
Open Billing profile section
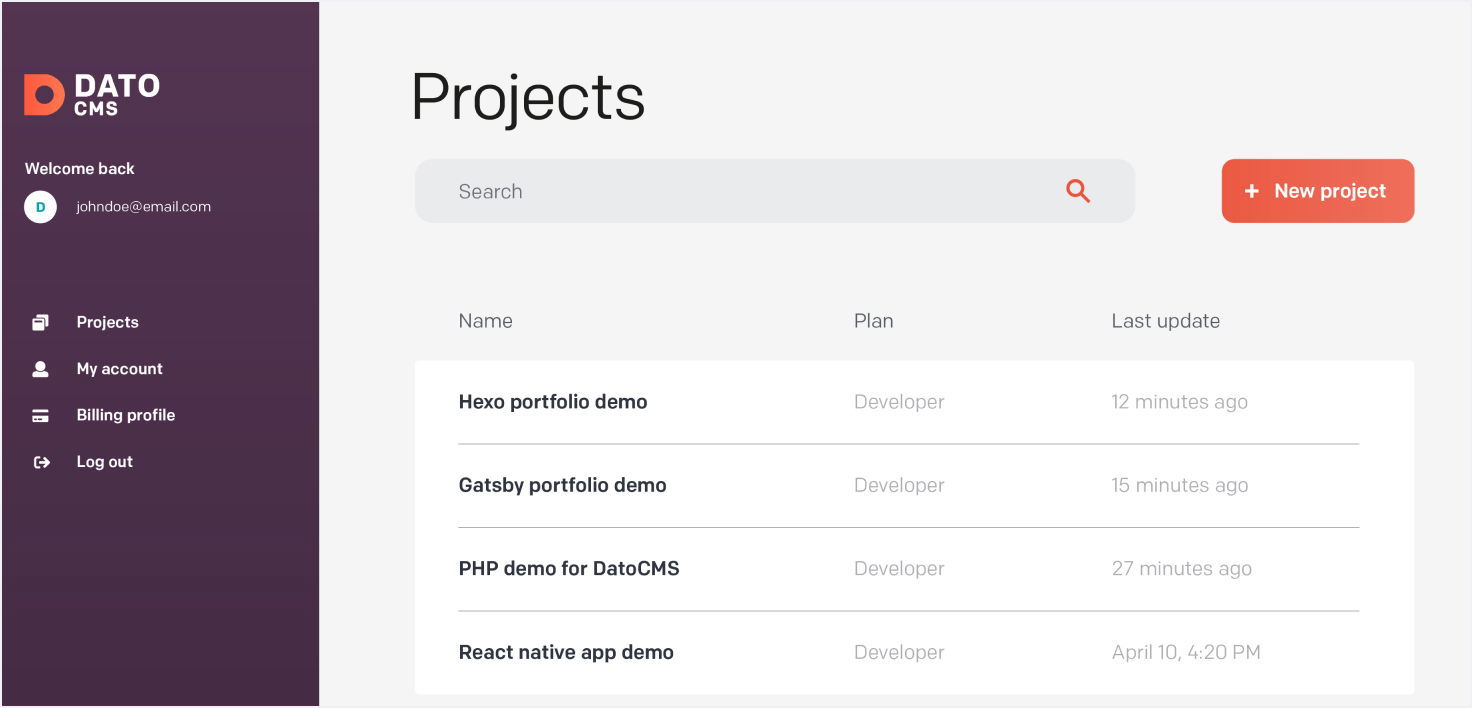tap(125, 415)
